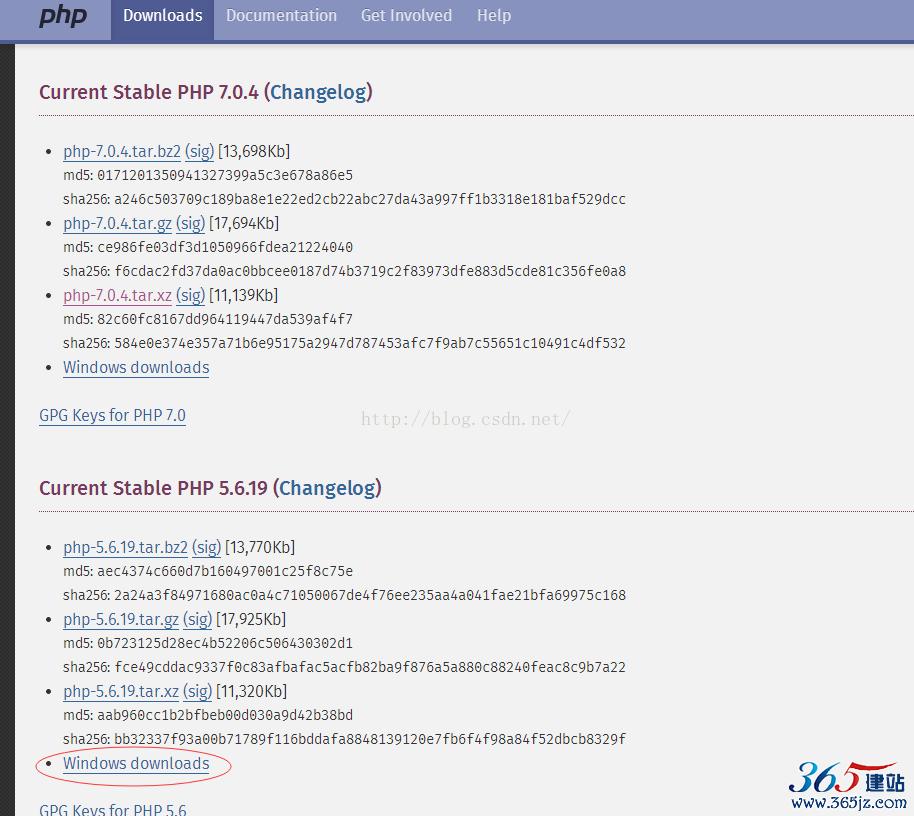Screen dimensions: 914x816
Task: Open sig link for php-7.0.4.tar.bz2
Action: tap(199, 152)
